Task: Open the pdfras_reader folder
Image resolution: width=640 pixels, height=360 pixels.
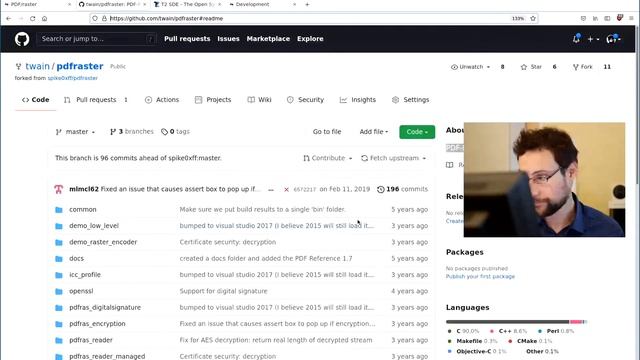Action: (x=91, y=340)
